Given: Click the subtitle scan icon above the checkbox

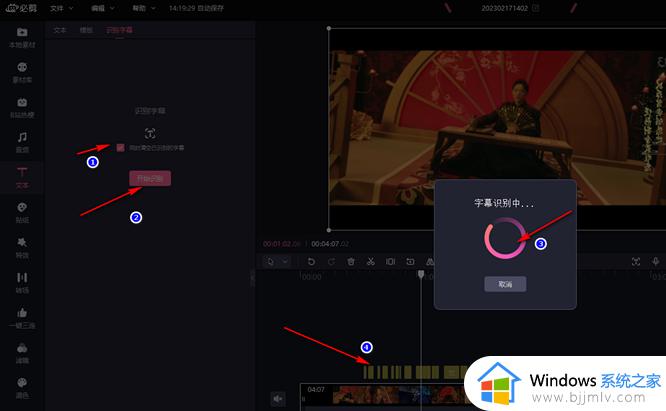Looking at the screenshot, I should click(150, 133).
